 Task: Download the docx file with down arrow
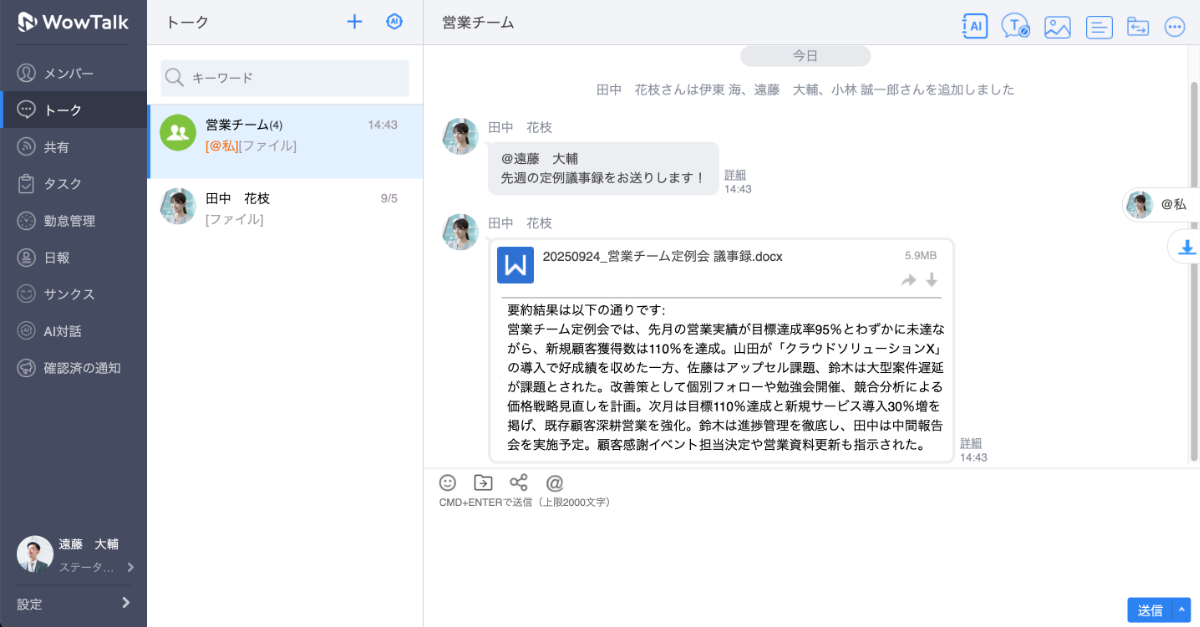pyautogui.click(x=932, y=280)
